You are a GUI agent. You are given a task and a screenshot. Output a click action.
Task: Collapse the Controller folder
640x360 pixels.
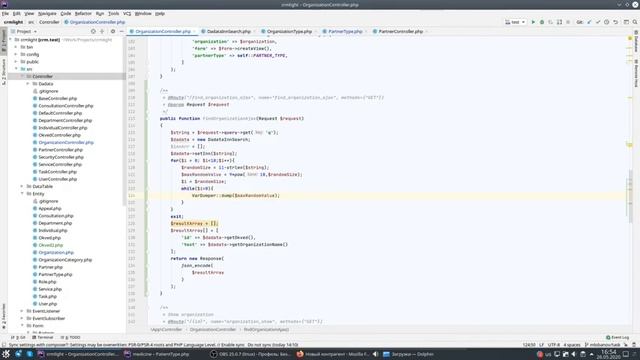point(22,76)
